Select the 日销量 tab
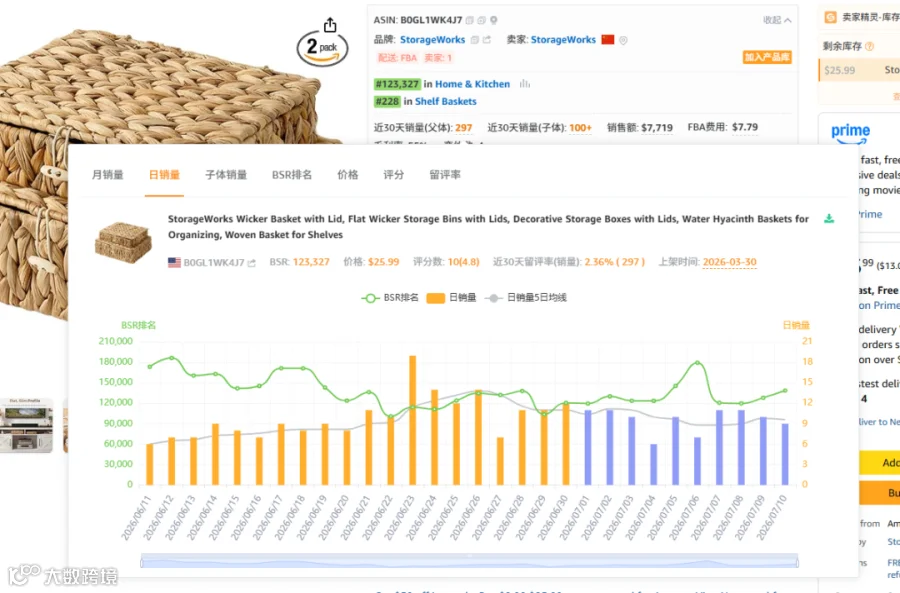Screen dimensions: 900x593 tap(164, 175)
